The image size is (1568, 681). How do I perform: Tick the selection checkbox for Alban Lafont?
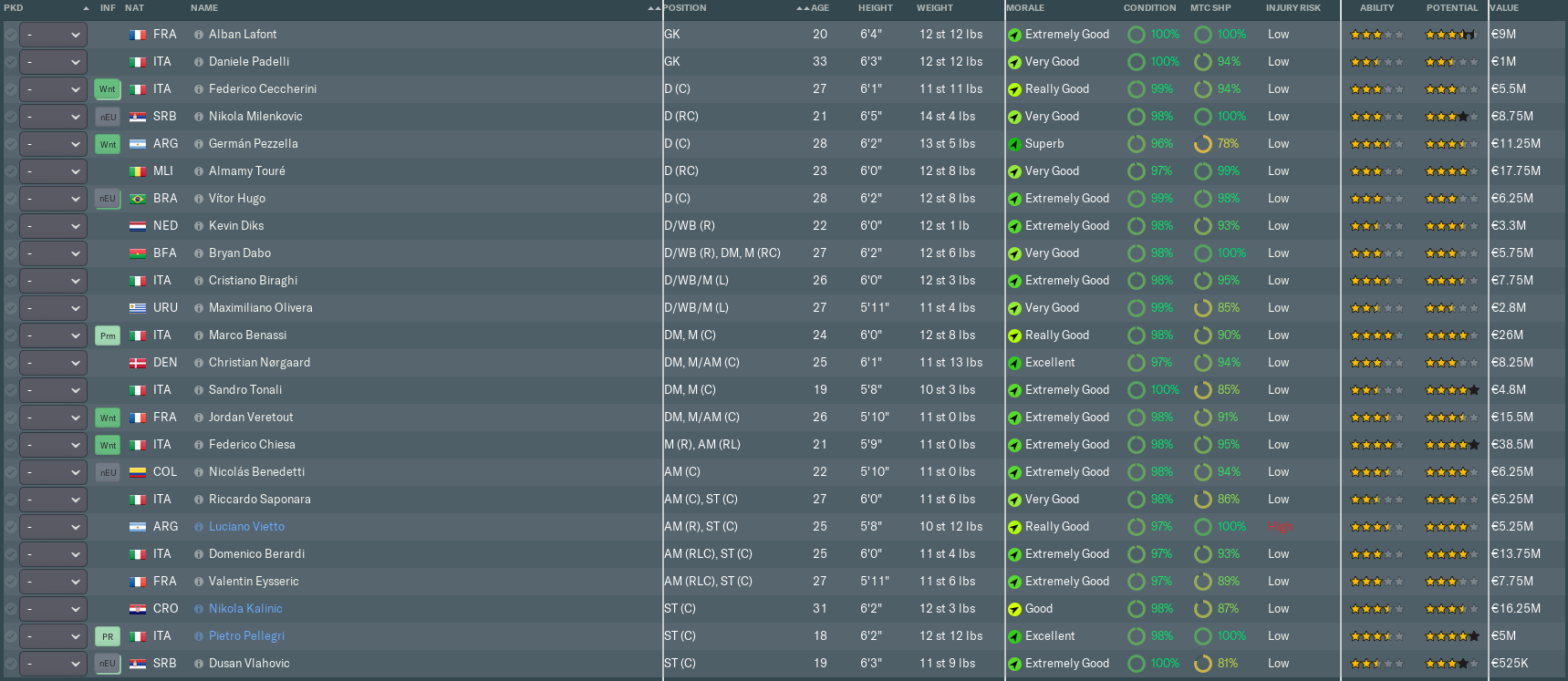(x=10, y=35)
